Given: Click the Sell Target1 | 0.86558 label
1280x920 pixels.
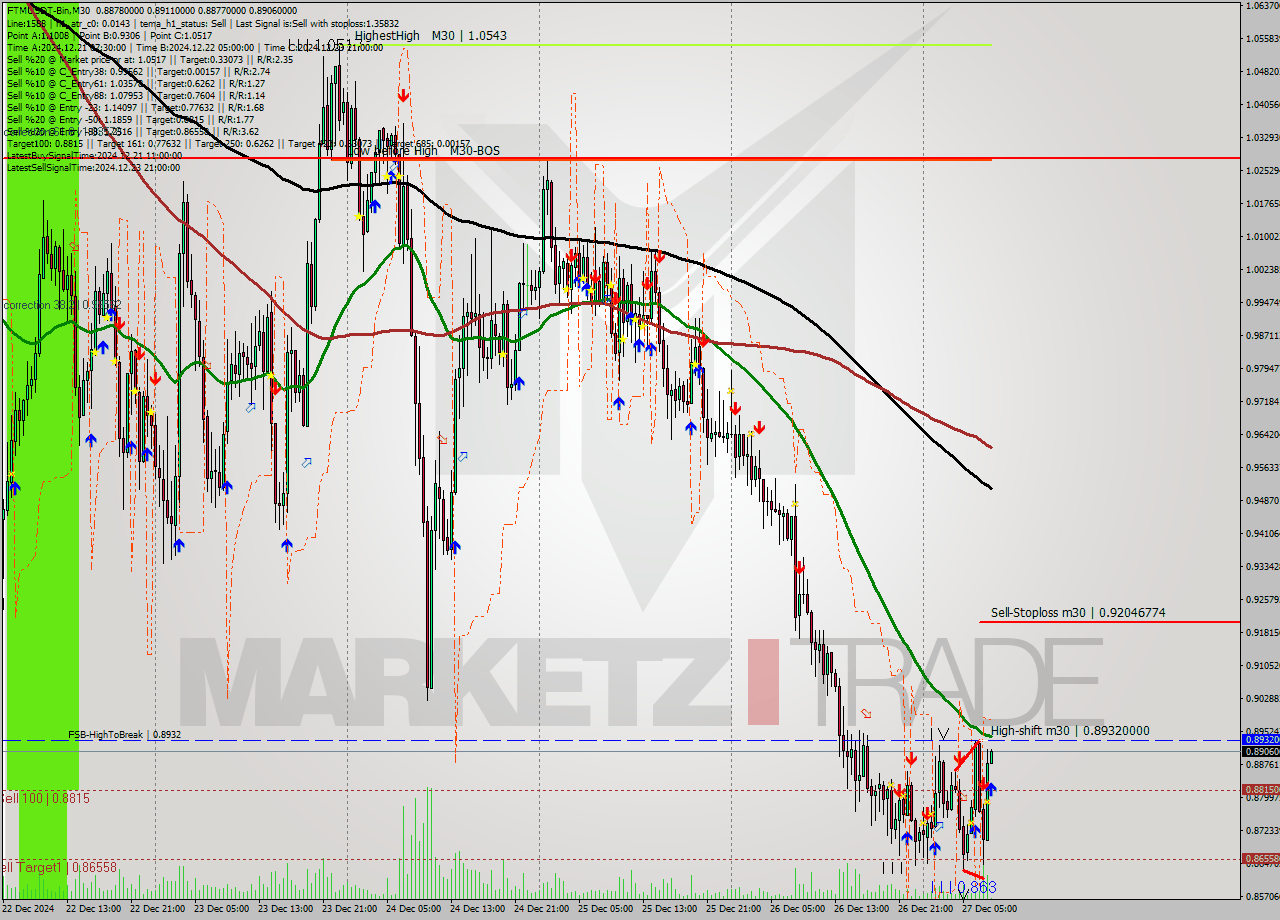Looking at the screenshot, I should (58, 867).
